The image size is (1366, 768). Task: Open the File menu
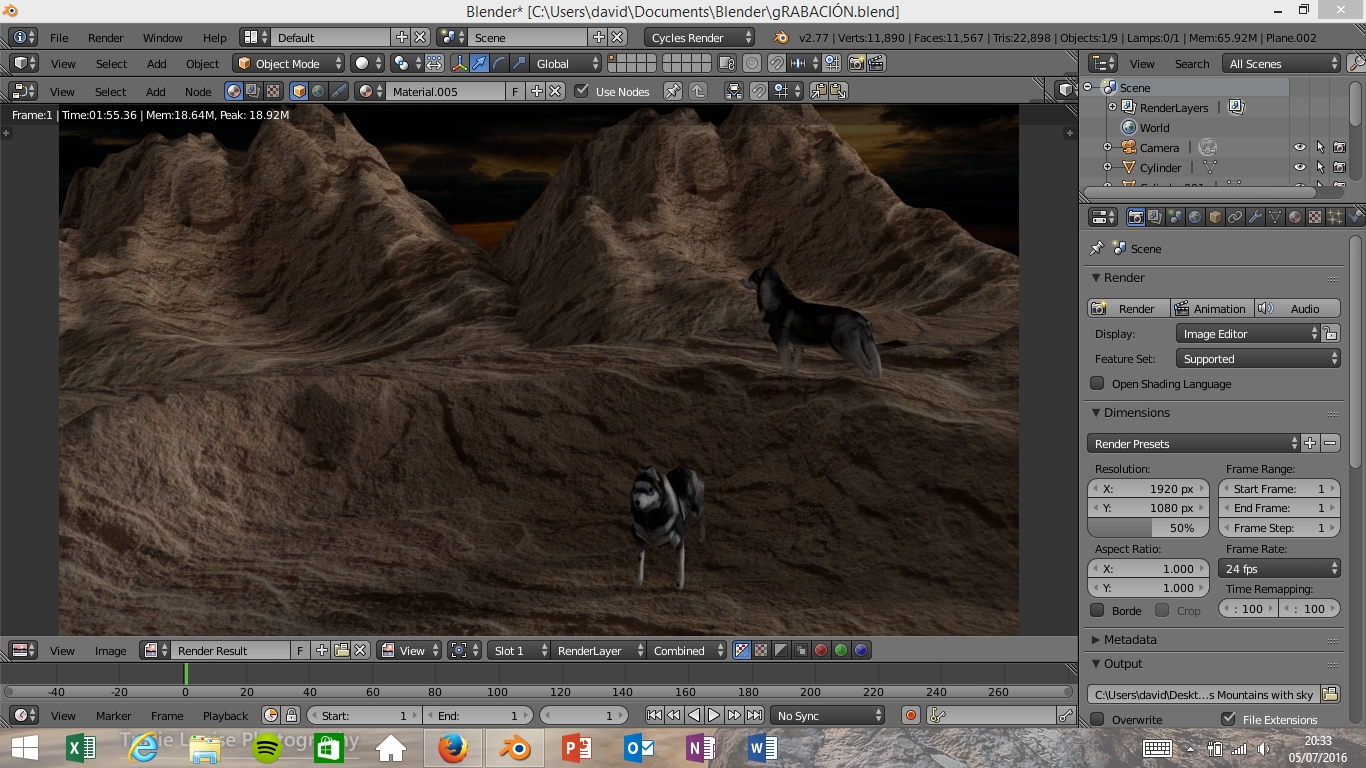point(59,38)
